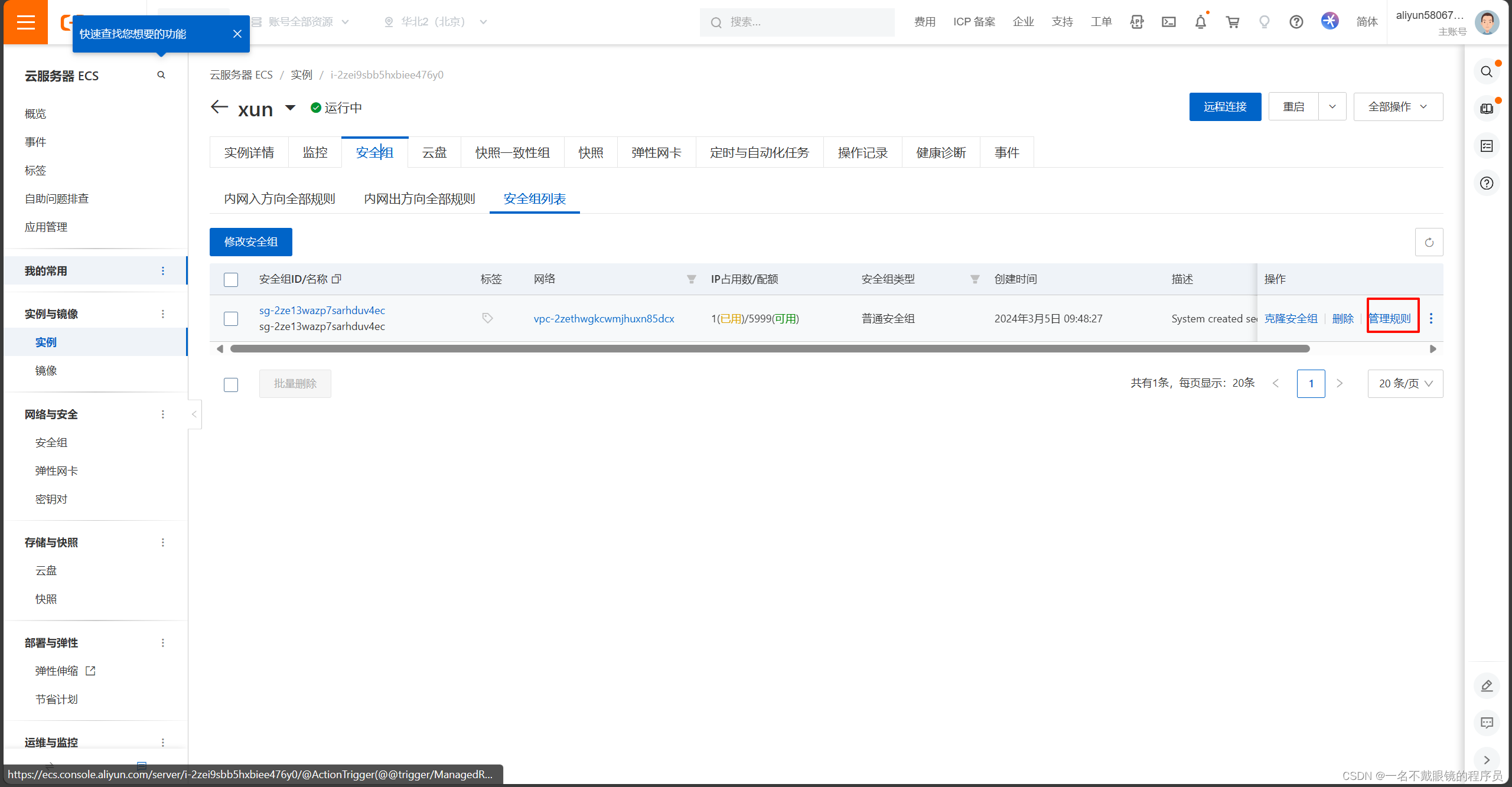The width and height of the screenshot is (1512, 787).
Task: Switch to the 云盘 tab
Action: tap(434, 152)
